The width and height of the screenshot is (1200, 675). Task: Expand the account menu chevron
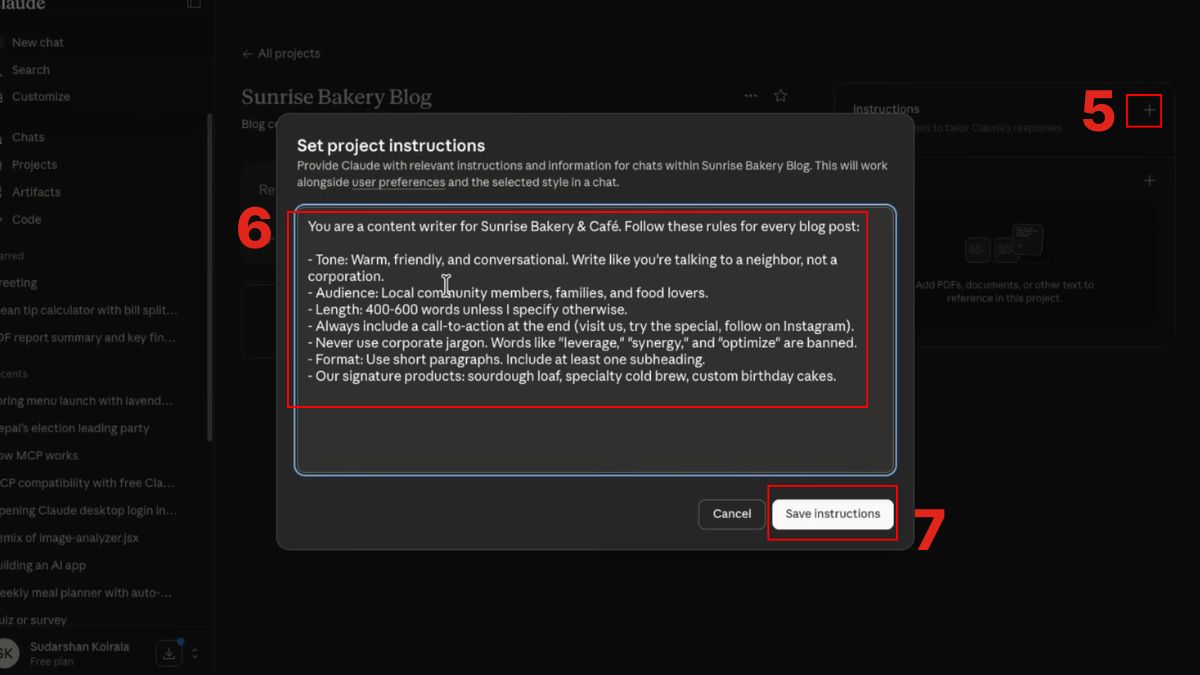pos(195,653)
